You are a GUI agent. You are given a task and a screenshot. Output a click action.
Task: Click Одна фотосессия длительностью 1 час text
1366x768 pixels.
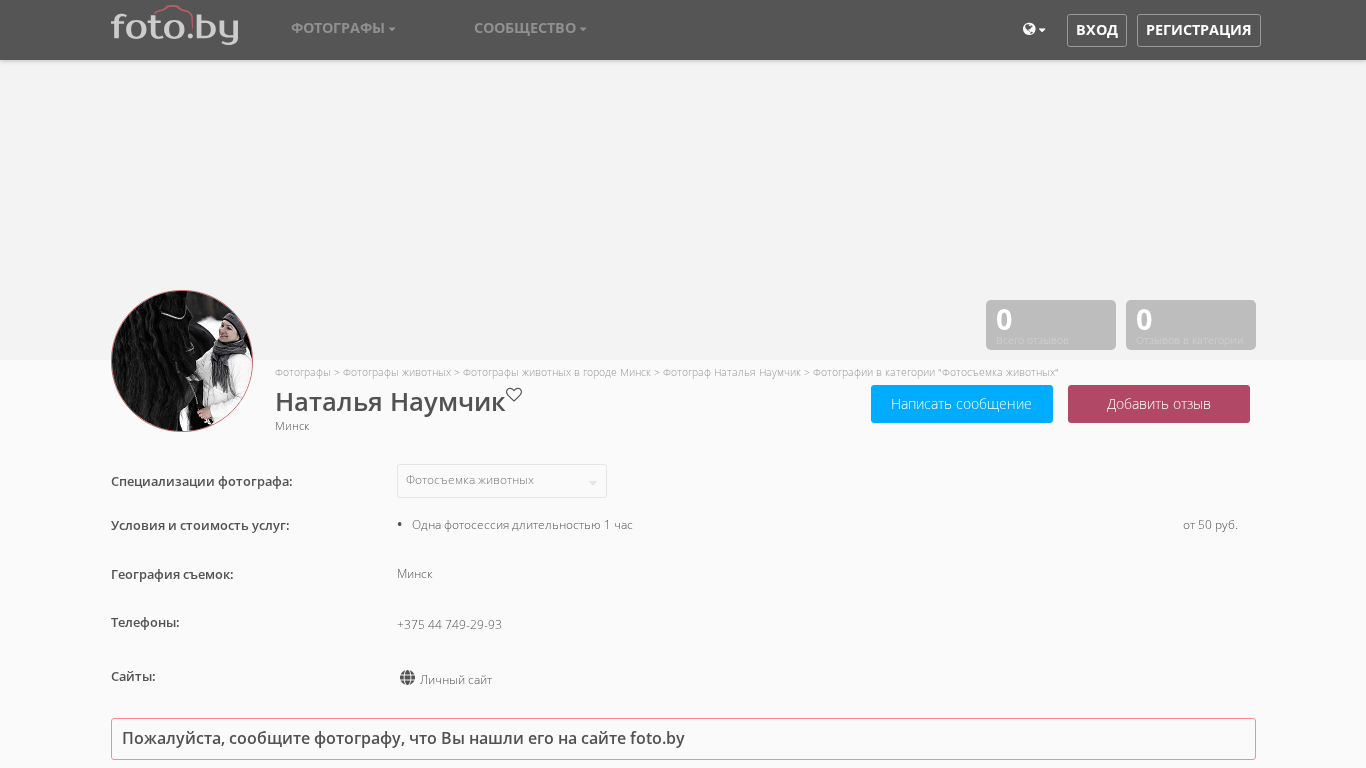[522, 525]
